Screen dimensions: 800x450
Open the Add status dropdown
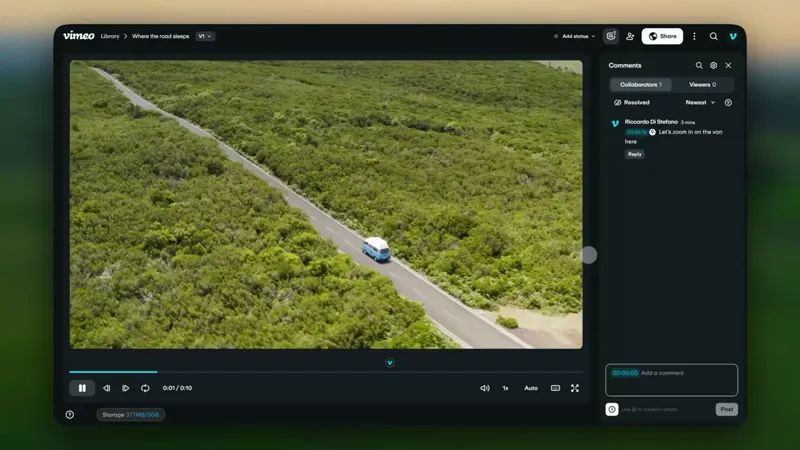click(574, 36)
